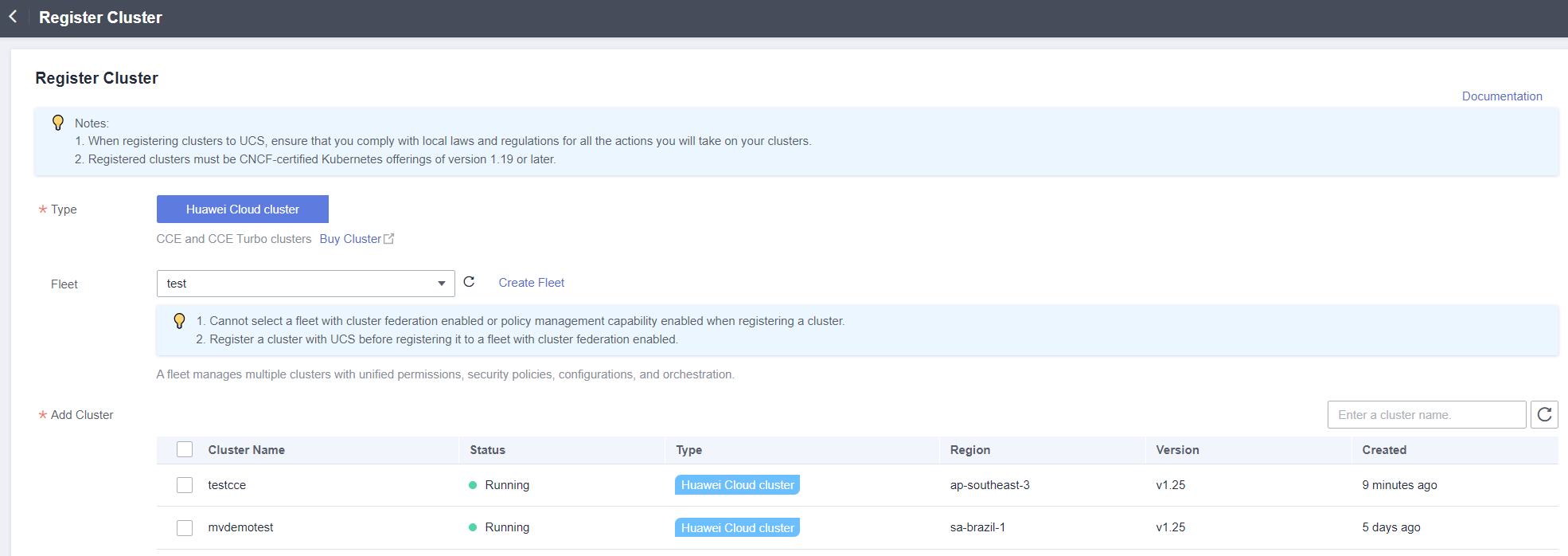Select all clusters with header checkbox

(x=185, y=449)
